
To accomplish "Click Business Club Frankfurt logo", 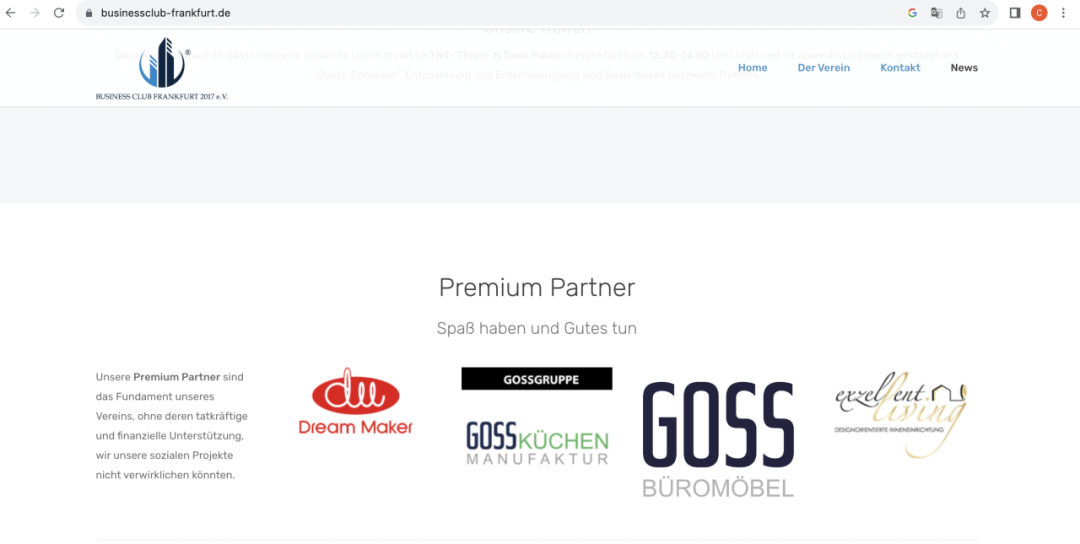I will [162, 69].
